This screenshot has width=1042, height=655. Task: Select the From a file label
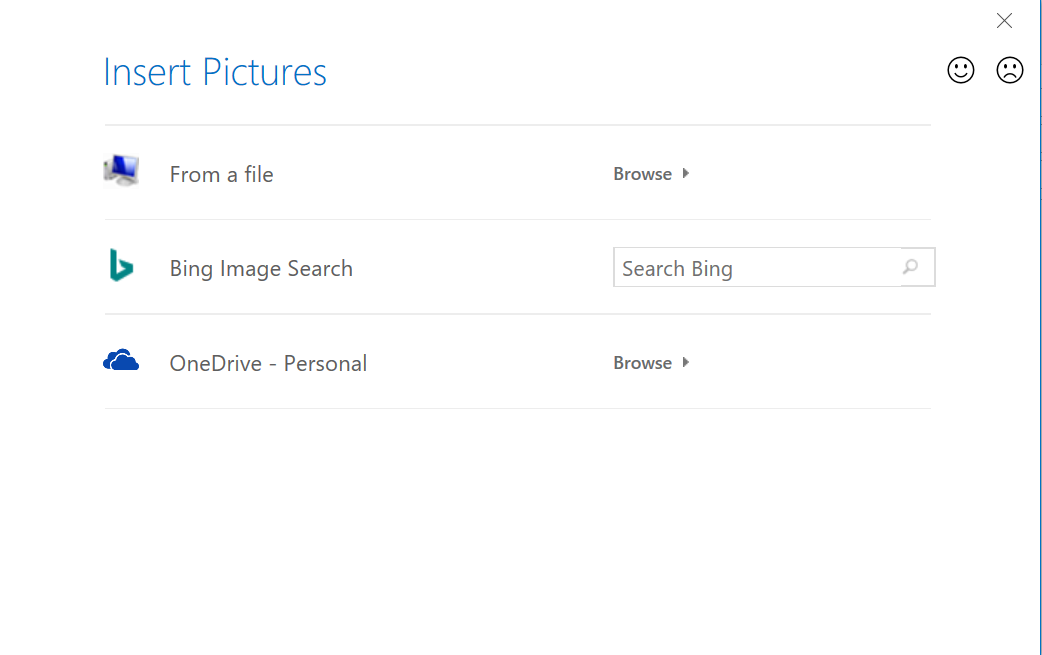(221, 174)
